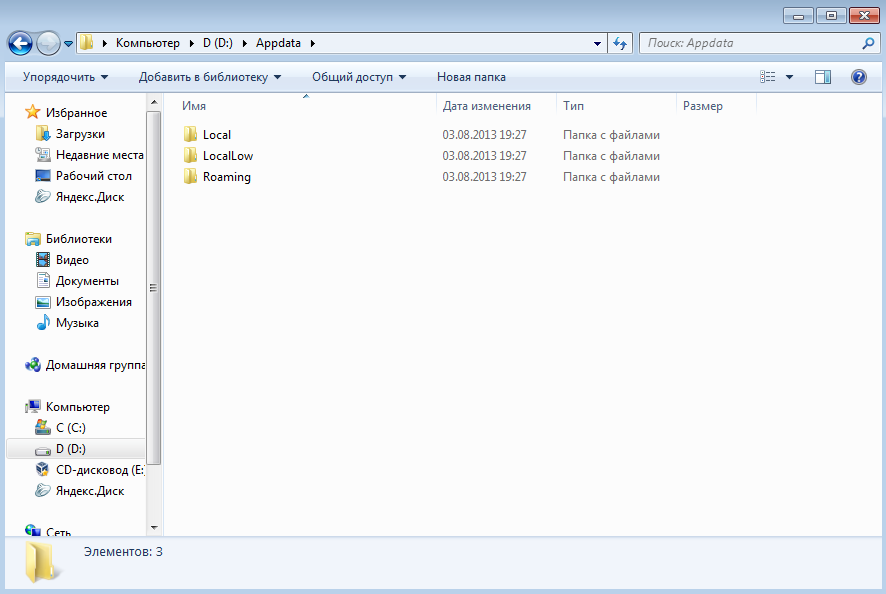Click the date 03.08.2013 19:27 in the Local row

[484, 135]
